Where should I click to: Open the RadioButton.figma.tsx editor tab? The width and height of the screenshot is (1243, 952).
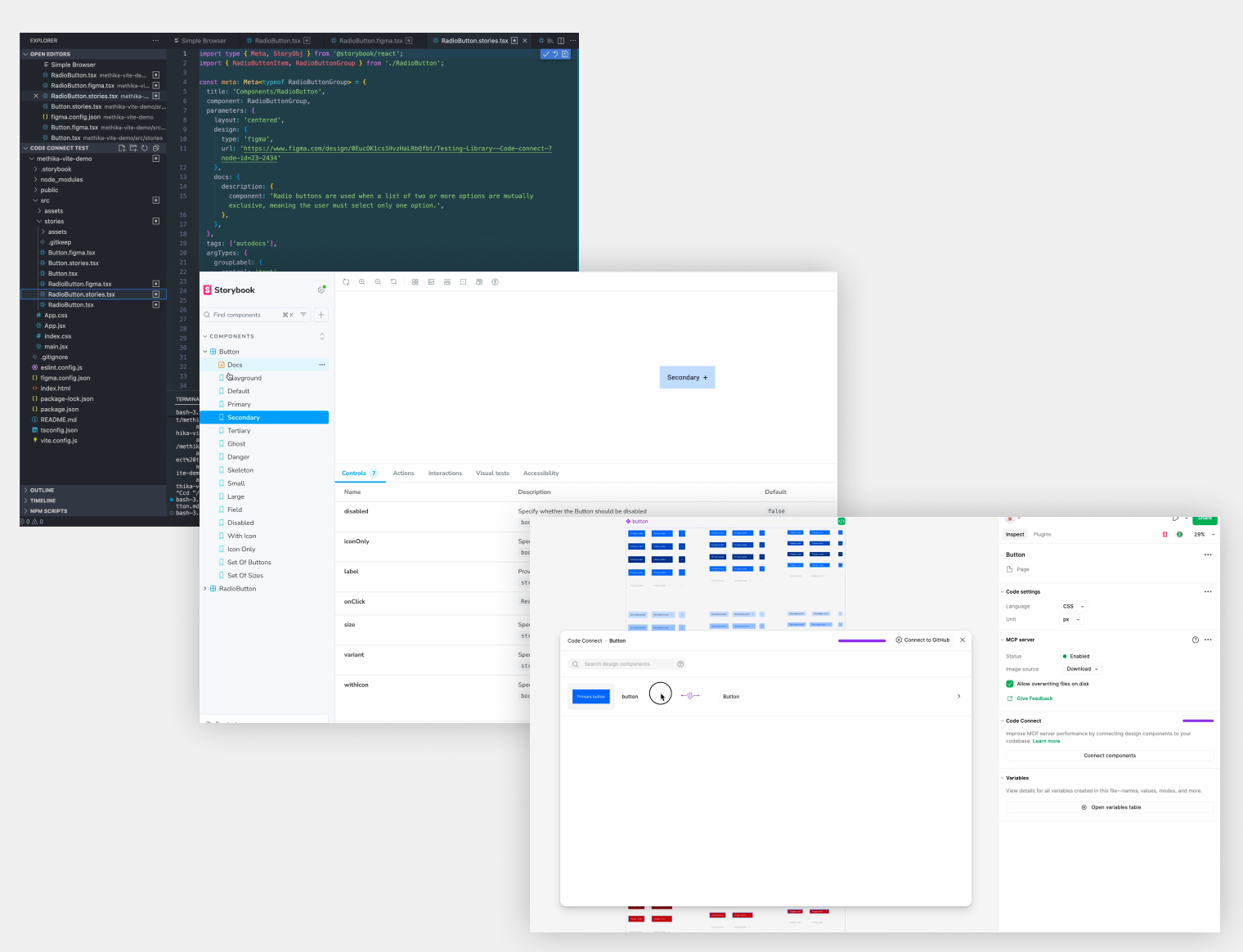point(370,41)
